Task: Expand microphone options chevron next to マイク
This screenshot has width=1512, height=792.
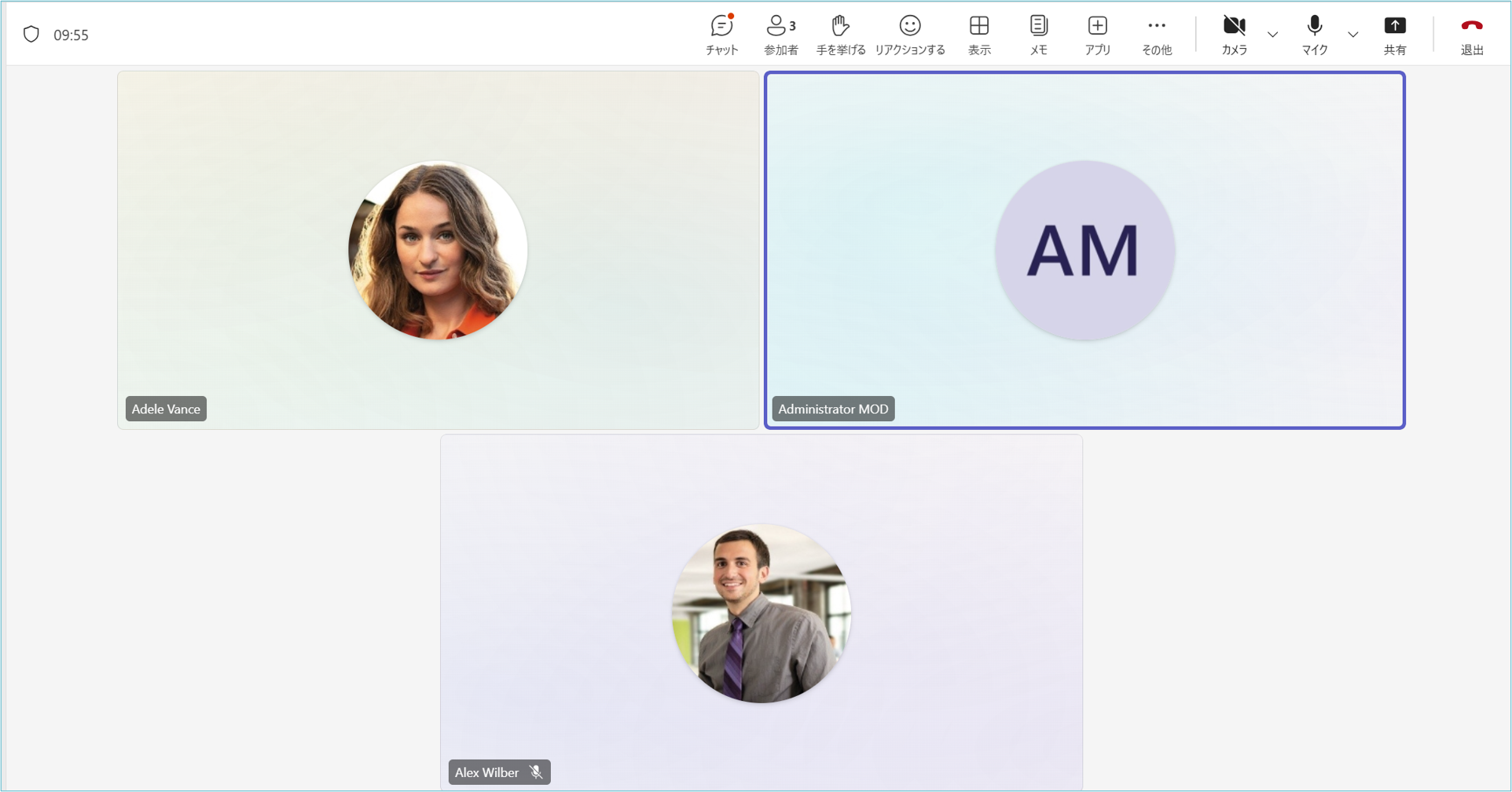Action: [x=1352, y=35]
